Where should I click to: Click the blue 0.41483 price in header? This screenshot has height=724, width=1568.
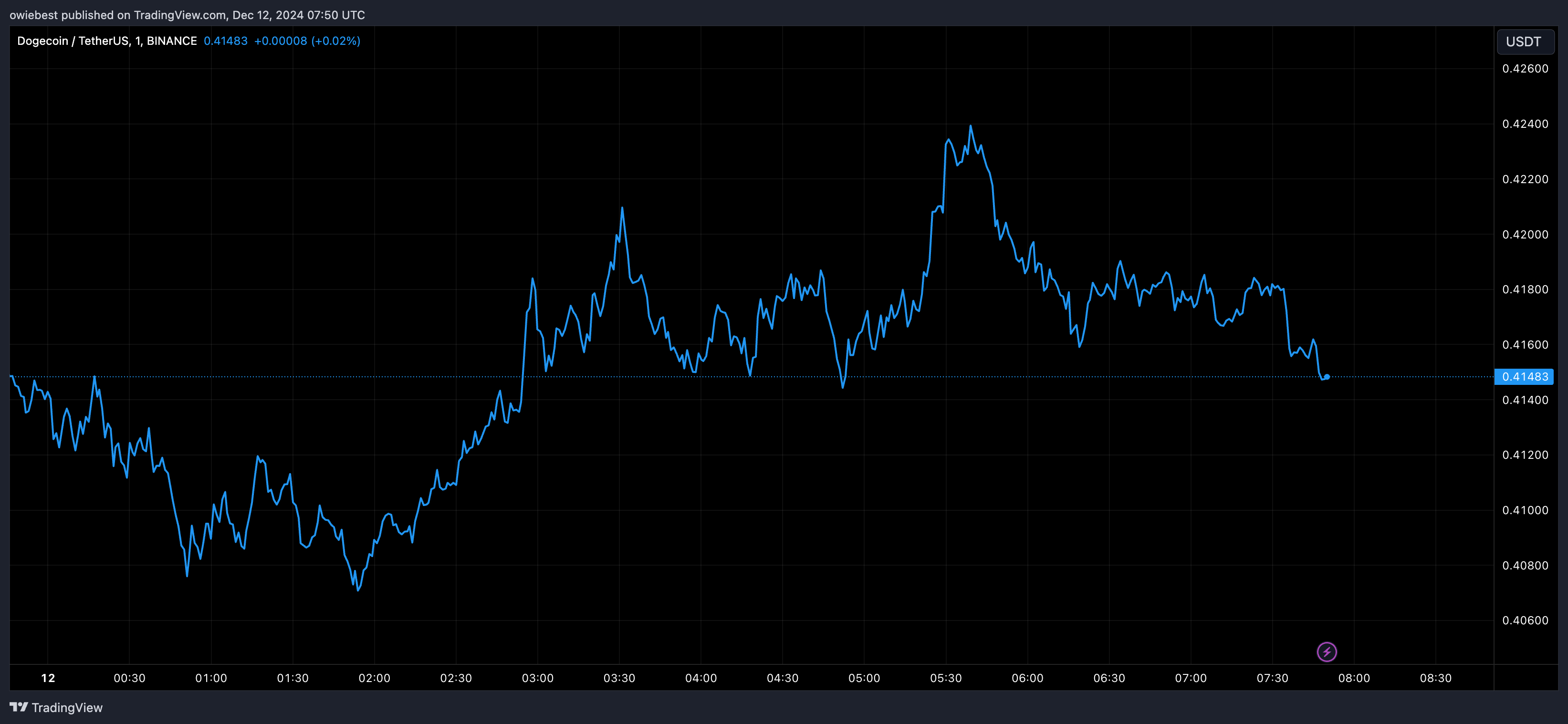(x=225, y=41)
